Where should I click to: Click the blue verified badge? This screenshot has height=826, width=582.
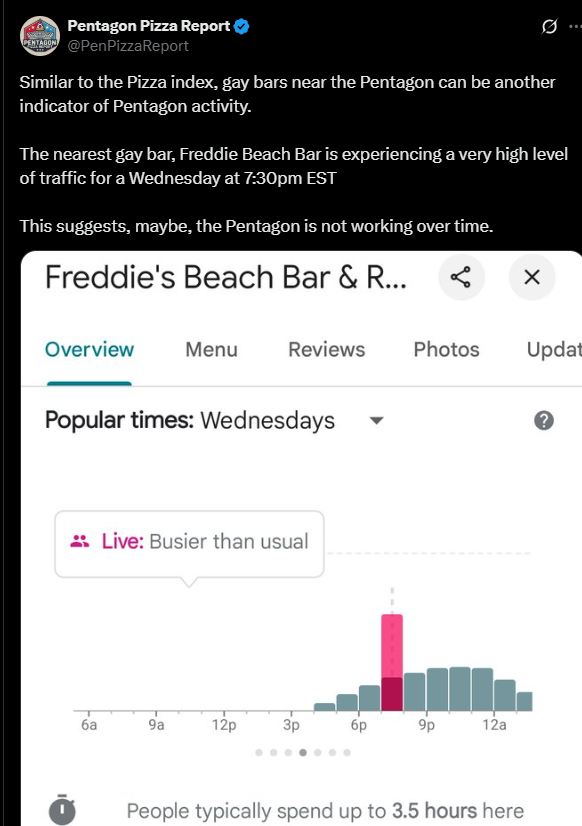coord(242,26)
